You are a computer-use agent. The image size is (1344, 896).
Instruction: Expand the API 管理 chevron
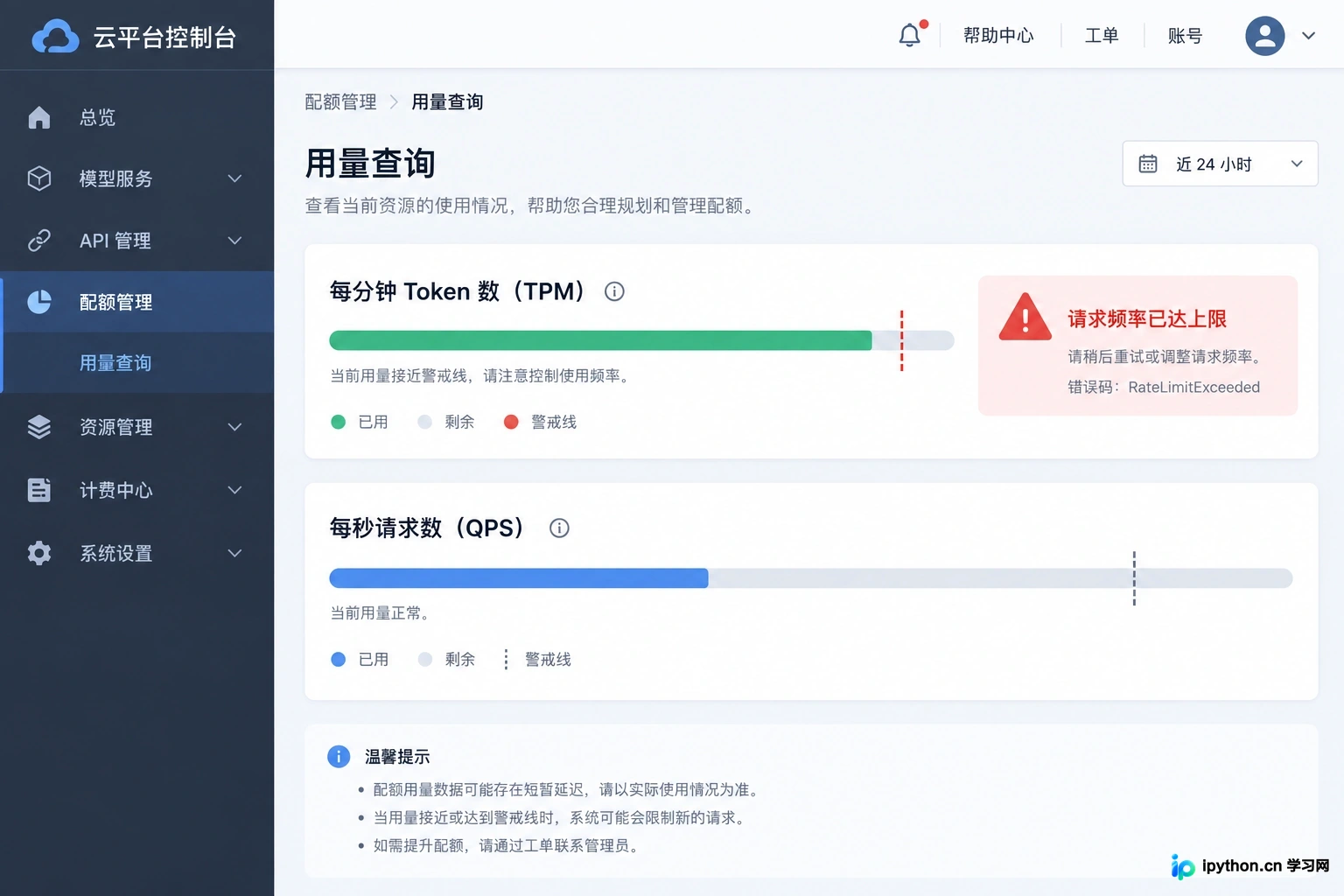234,241
